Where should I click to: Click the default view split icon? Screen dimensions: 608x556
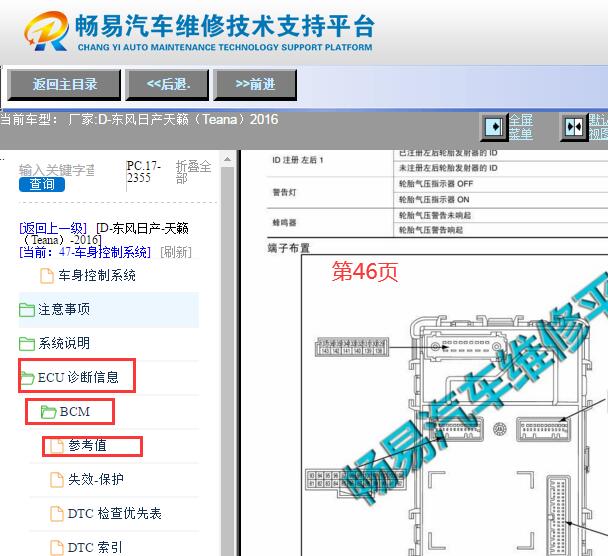(574, 126)
